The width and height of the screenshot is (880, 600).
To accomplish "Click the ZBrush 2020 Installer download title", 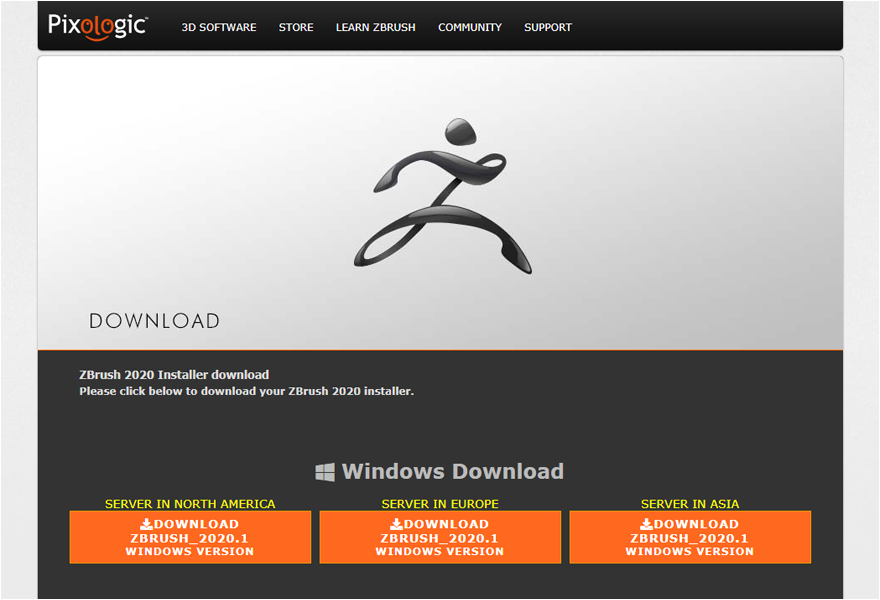I will pyautogui.click(x=174, y=375).
